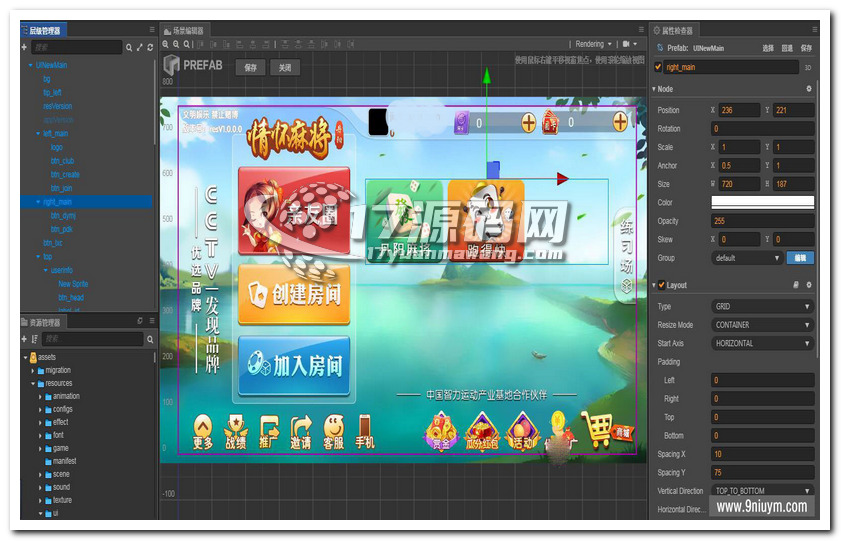841x541 pixels.
Task: Open the scene editor panel hamburger menu
Action: 641,29
